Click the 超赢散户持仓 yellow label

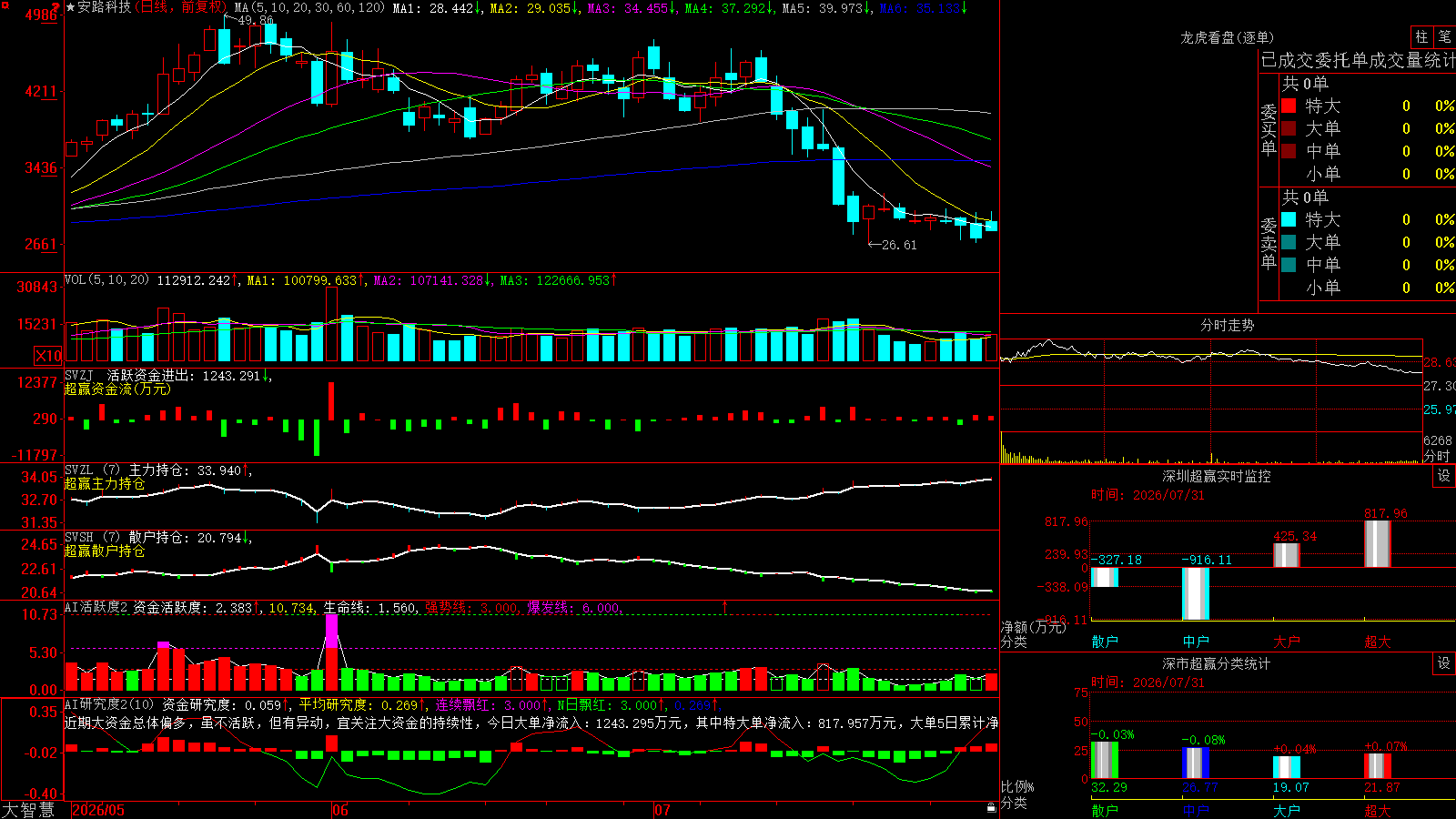tap(105, 551)
